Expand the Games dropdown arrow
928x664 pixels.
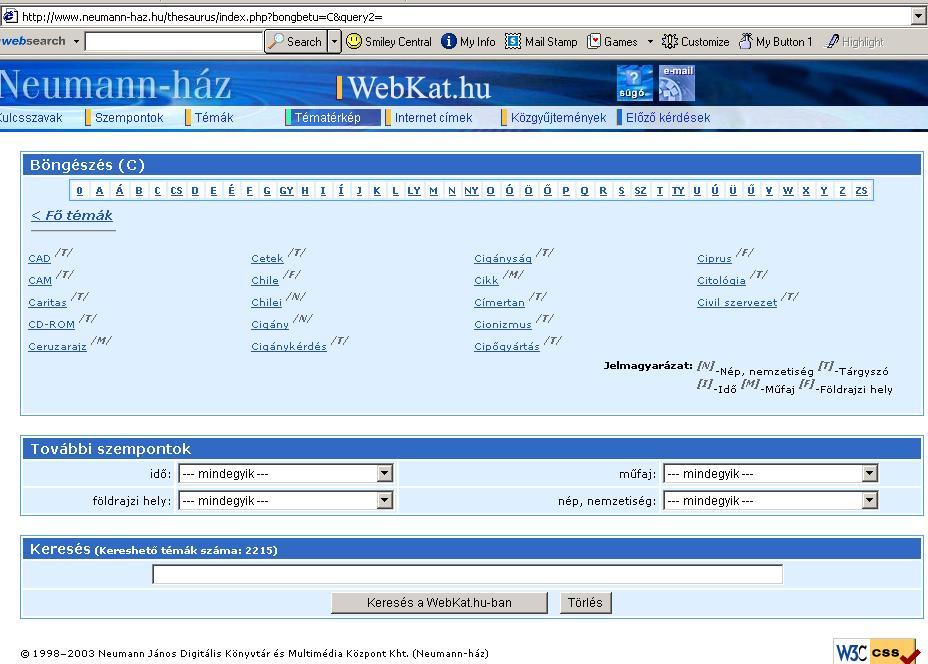(x=650, y=41)
